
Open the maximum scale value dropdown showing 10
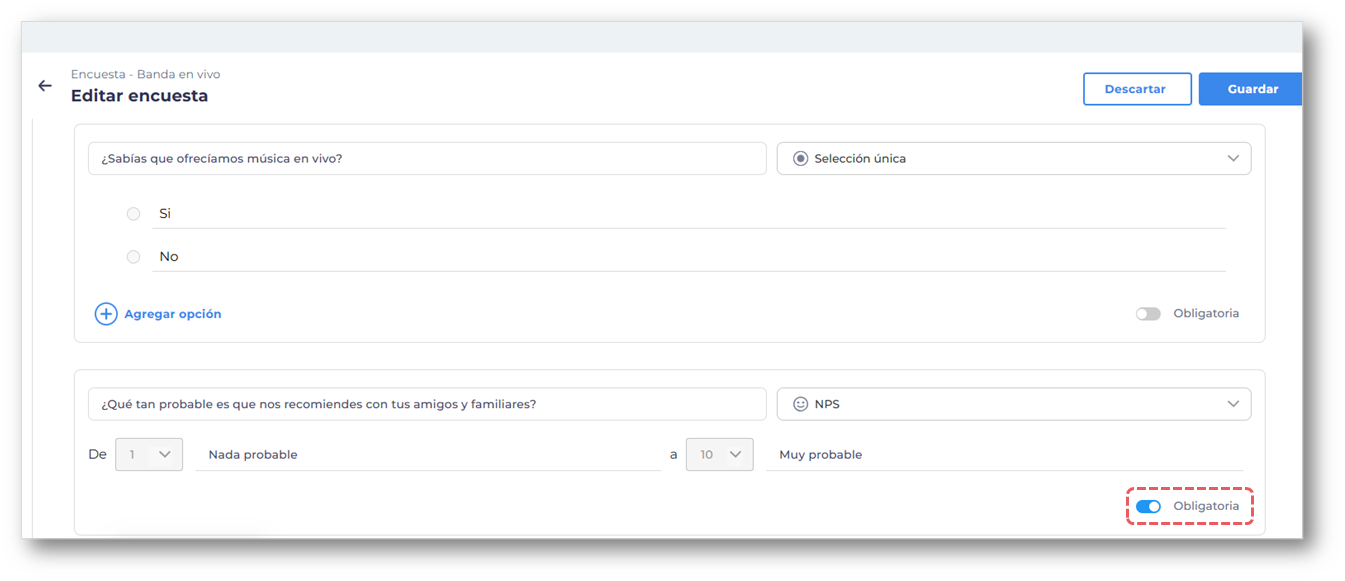[x=719, y=454]
